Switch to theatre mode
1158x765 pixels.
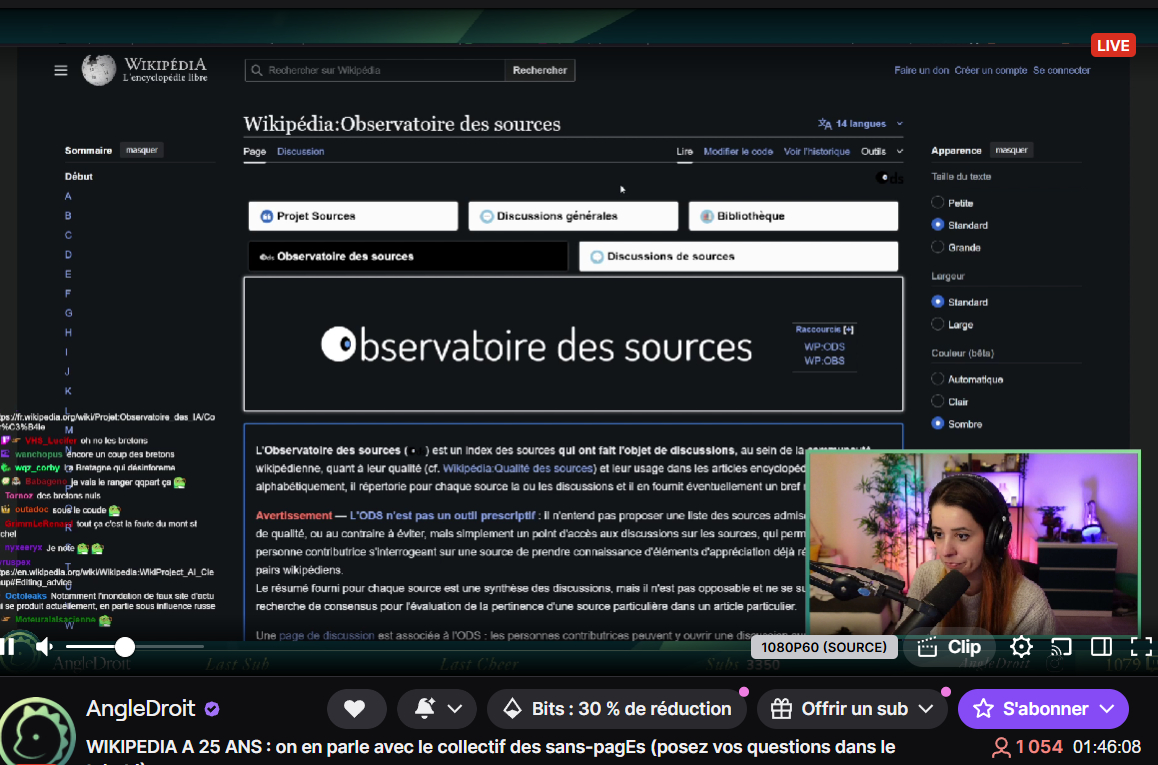tap(1101, 647)
